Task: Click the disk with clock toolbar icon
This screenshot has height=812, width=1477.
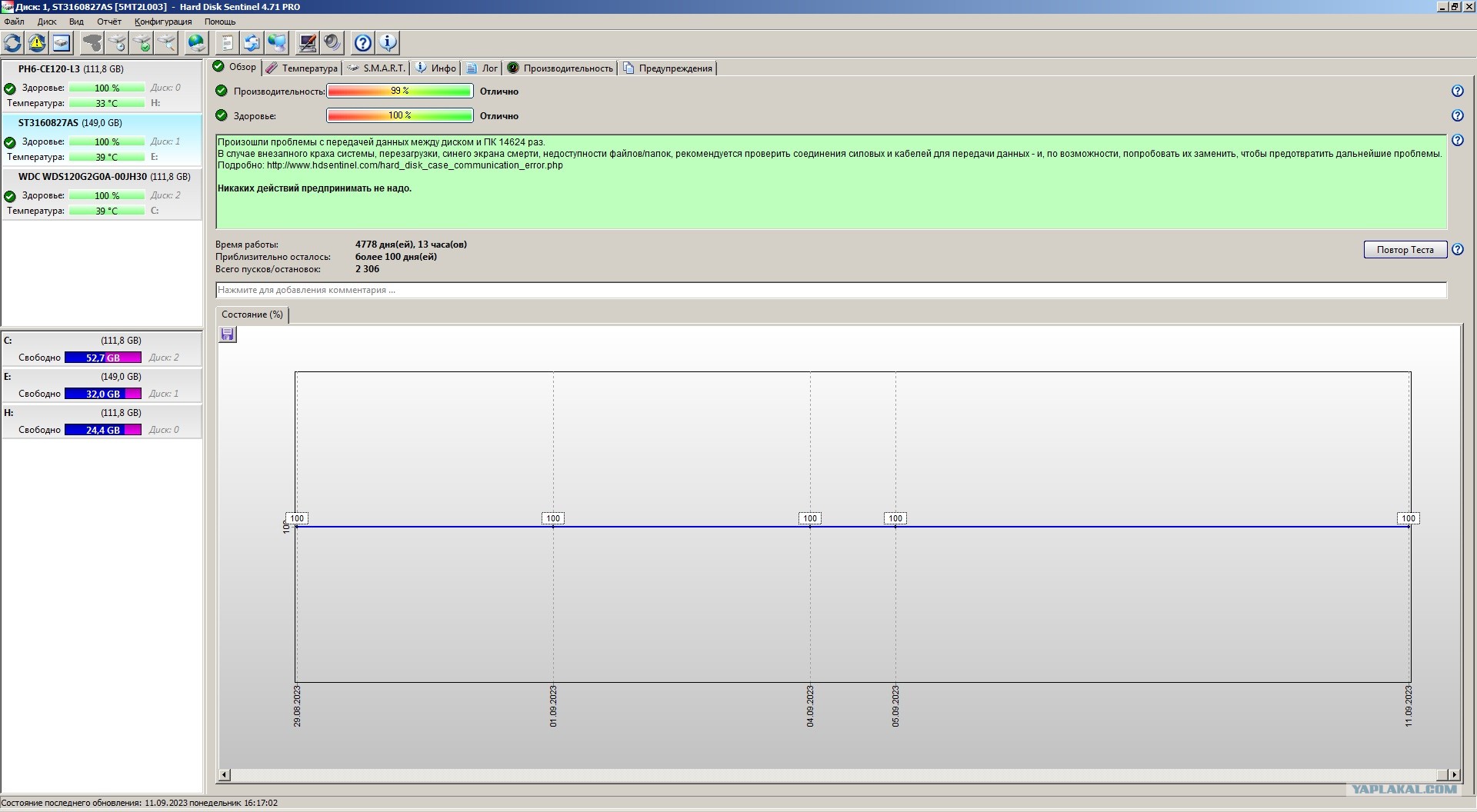Action: coord(117,43)
